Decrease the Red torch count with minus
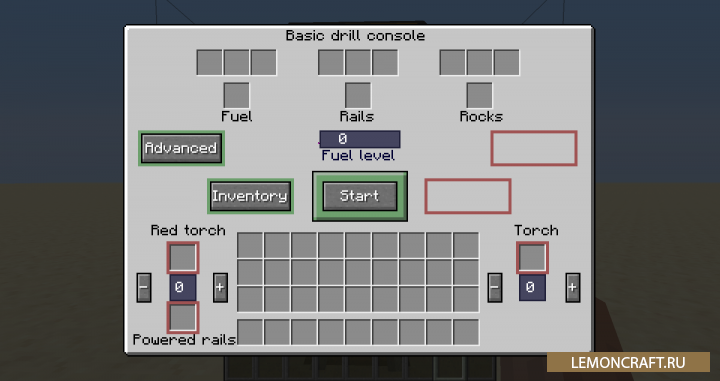The width and height of the screenshot is (720, 381). click(144, 287)
